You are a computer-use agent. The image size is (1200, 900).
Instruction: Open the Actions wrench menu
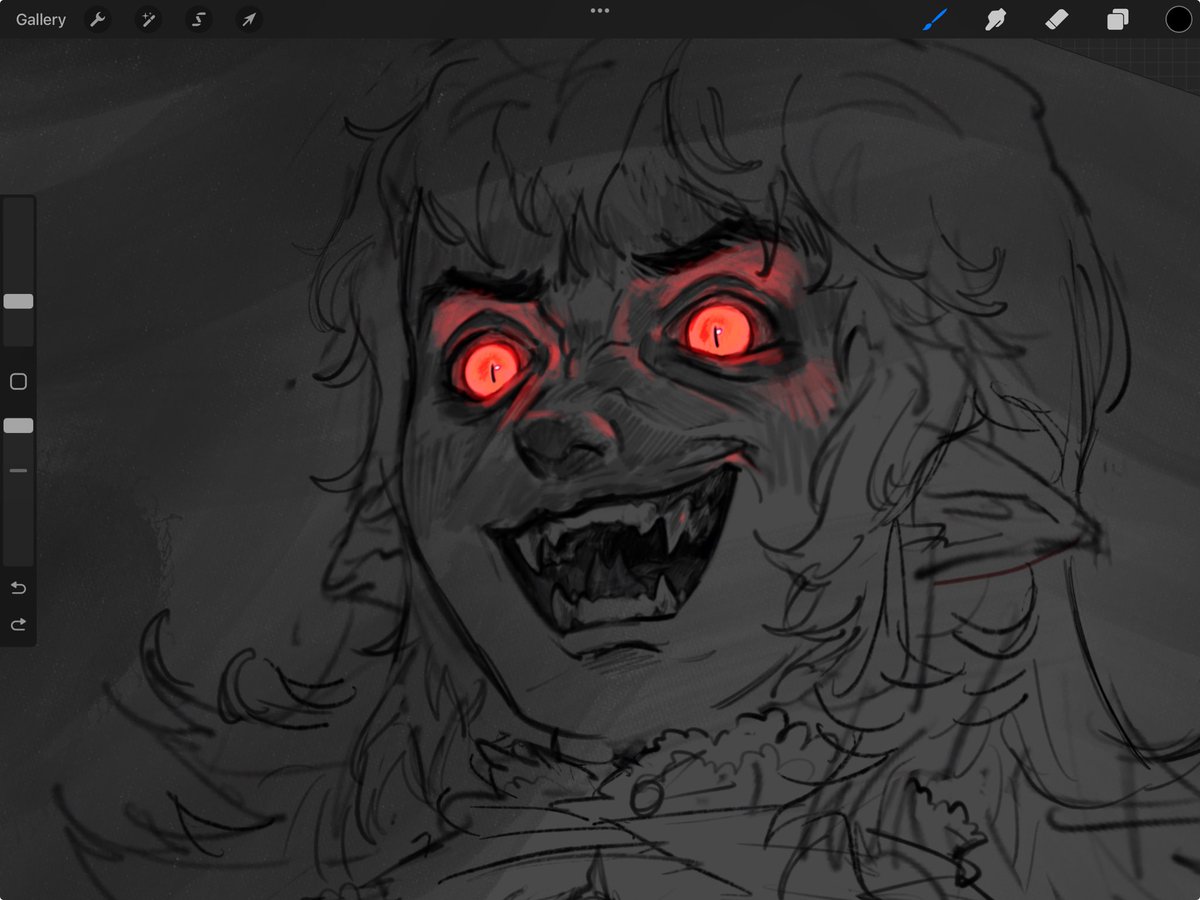(97, 20)
